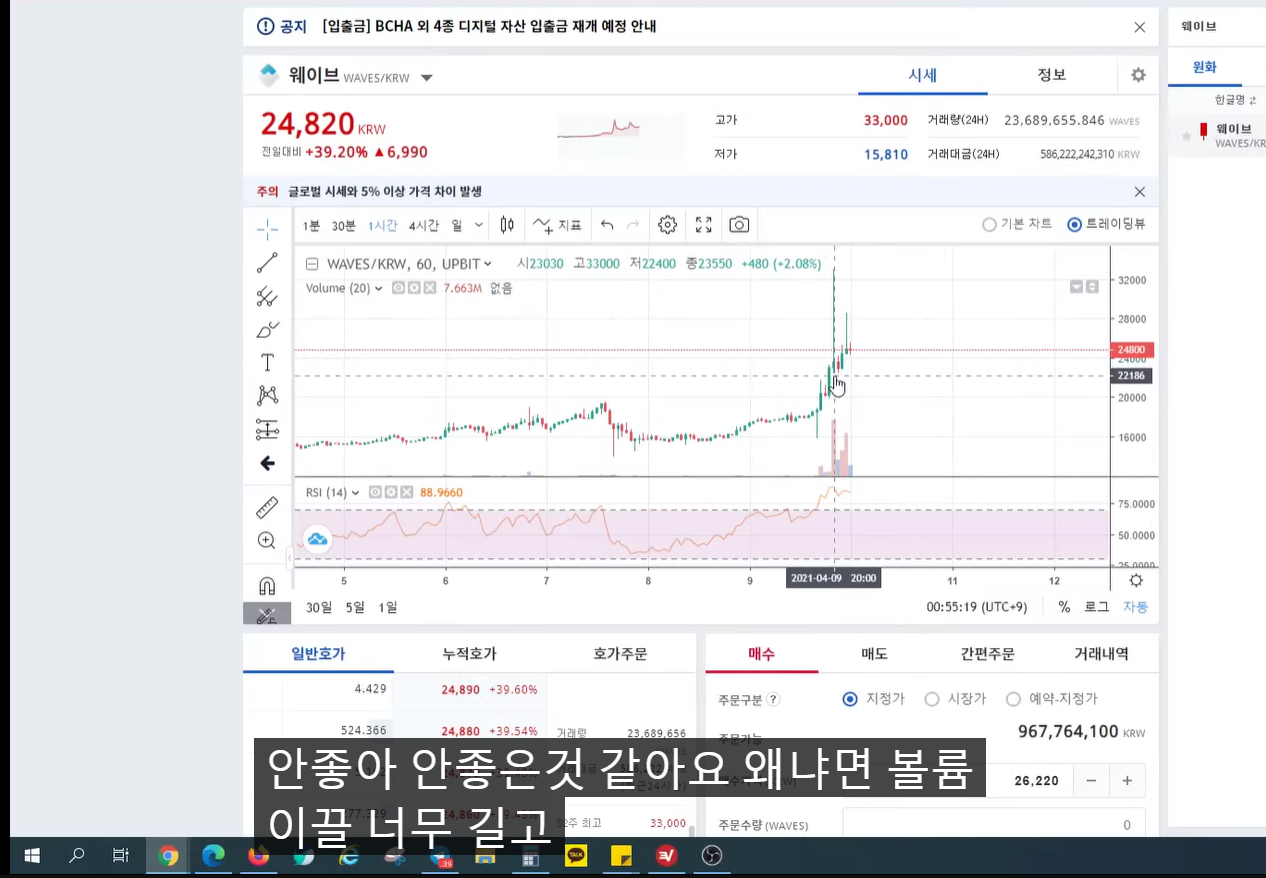Enable 자동 auto scale
1266x878 pixels.
coord(1135,607)
